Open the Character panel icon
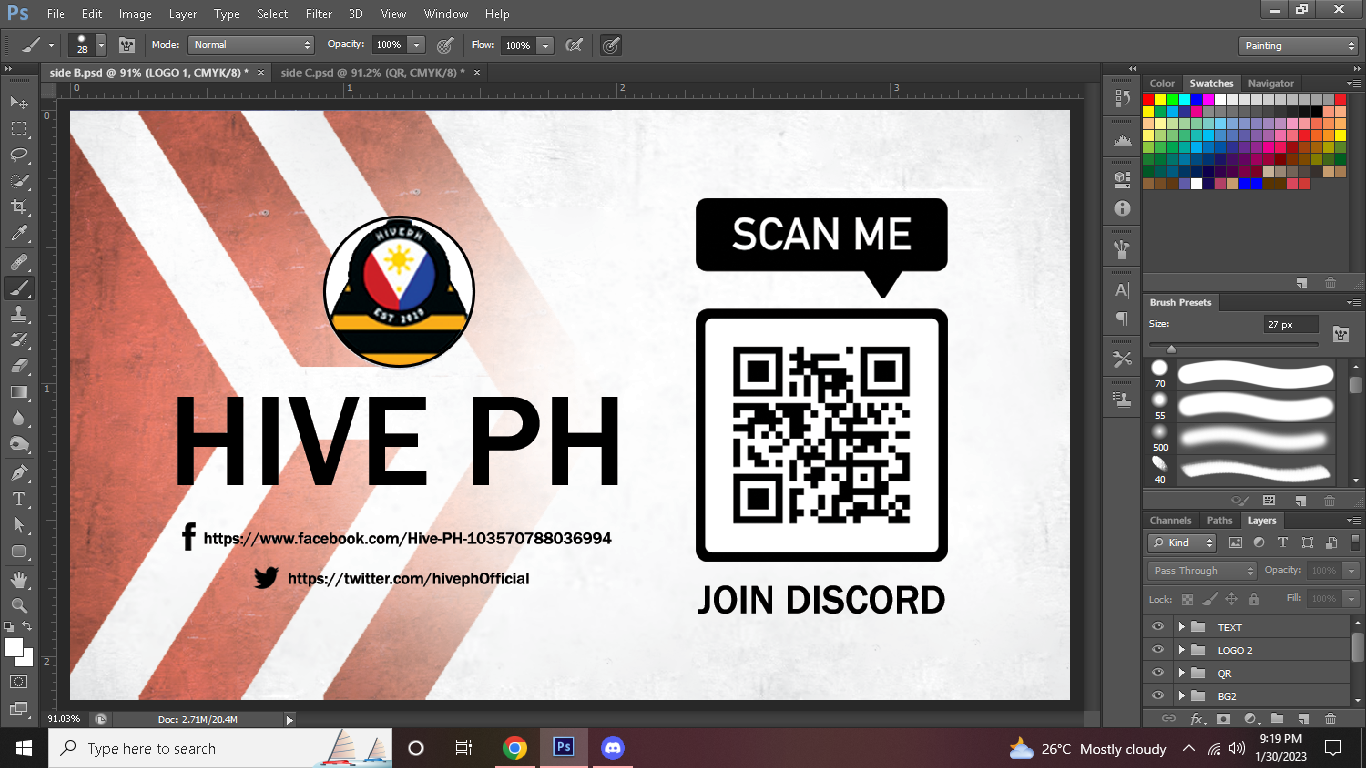This screenshot has width=1366, height=768. pos(1121,291)
